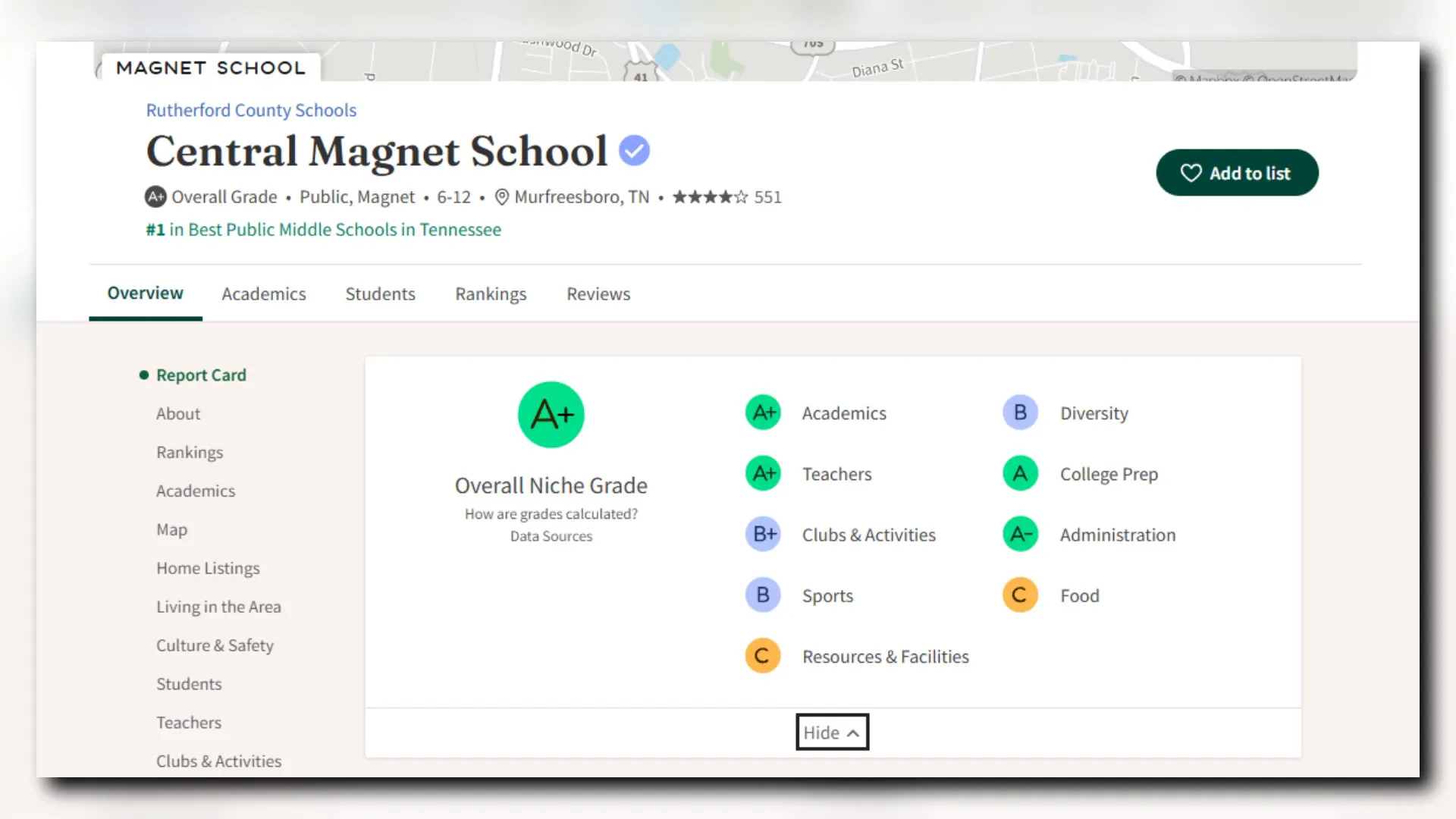
Task: Open the Students tab
Action: coord(380,294)
